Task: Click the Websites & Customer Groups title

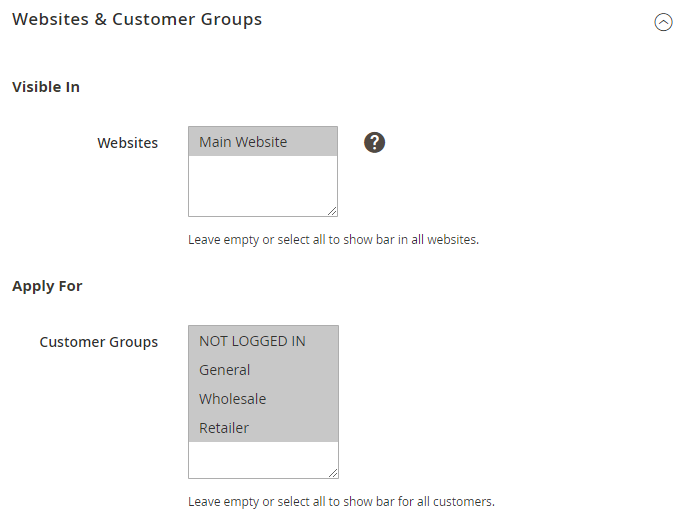Action: tap(137, 19)
